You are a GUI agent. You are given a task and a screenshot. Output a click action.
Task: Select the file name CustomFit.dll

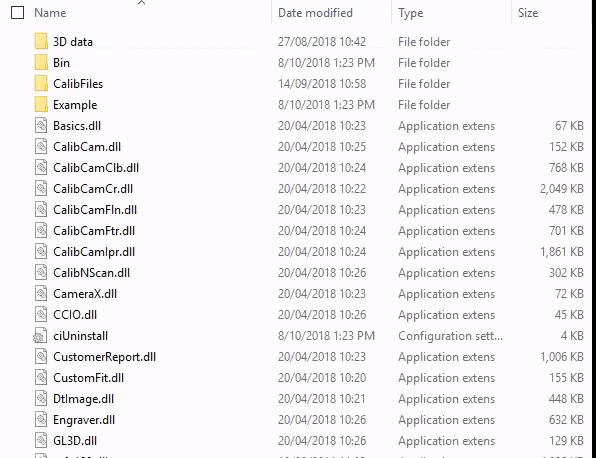pos(89,378)
